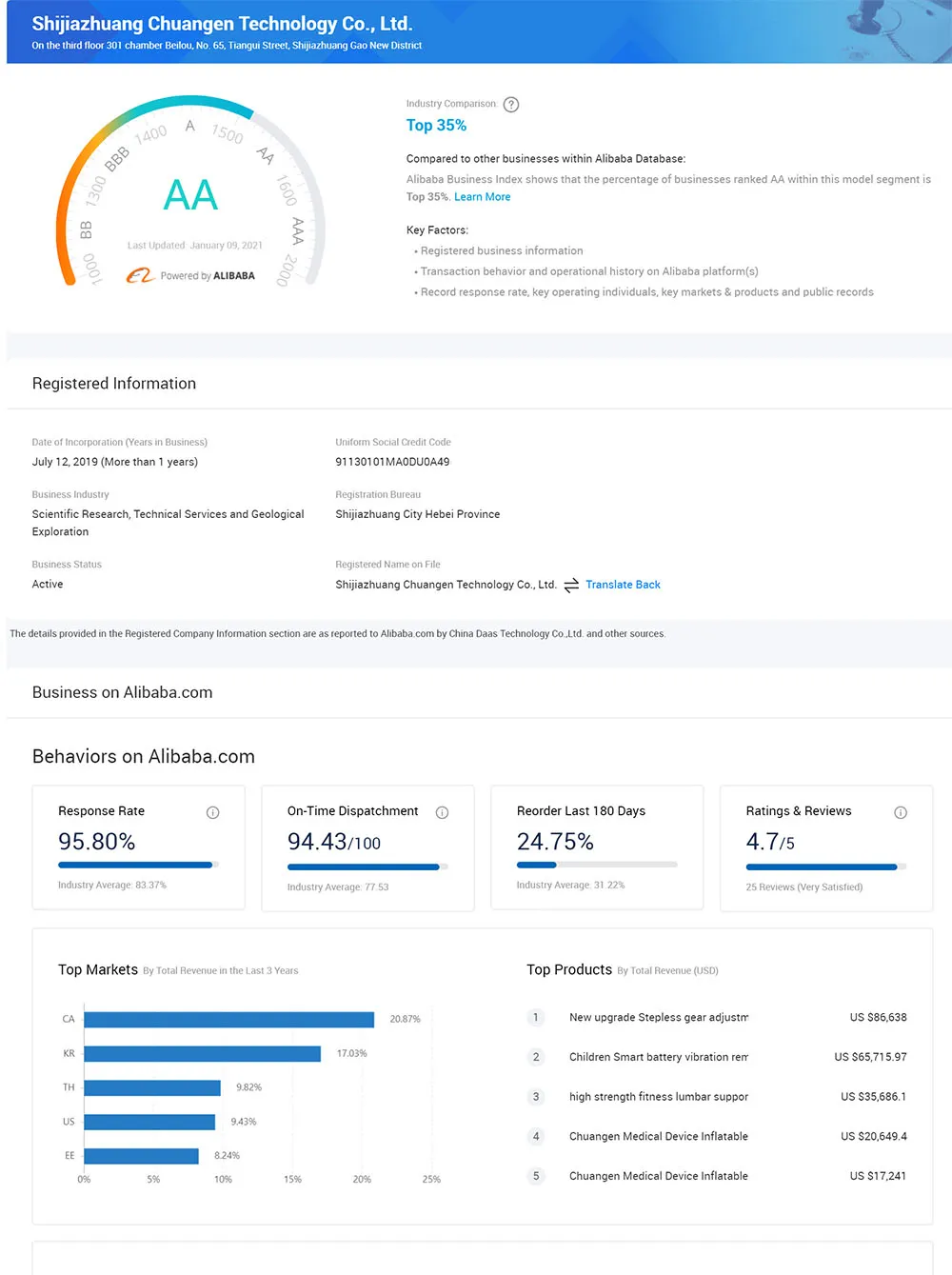Open New upgrade Stepless gear product
Image resolution: width=952 pixels, height=1275 pixels.
658,1018
